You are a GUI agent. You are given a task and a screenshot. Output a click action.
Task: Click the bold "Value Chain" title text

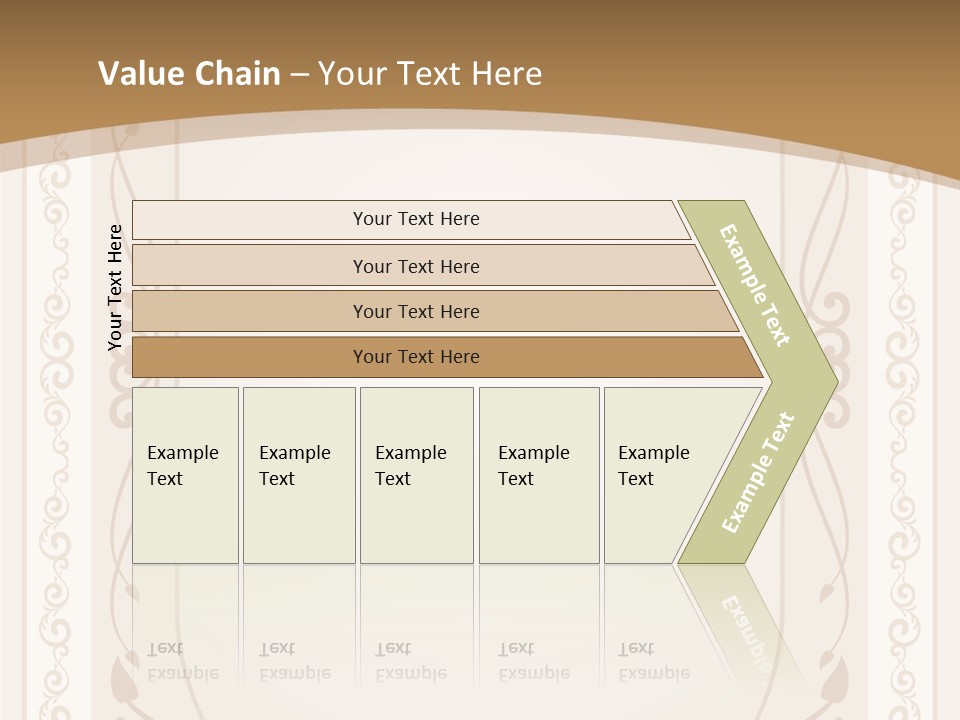189,74
